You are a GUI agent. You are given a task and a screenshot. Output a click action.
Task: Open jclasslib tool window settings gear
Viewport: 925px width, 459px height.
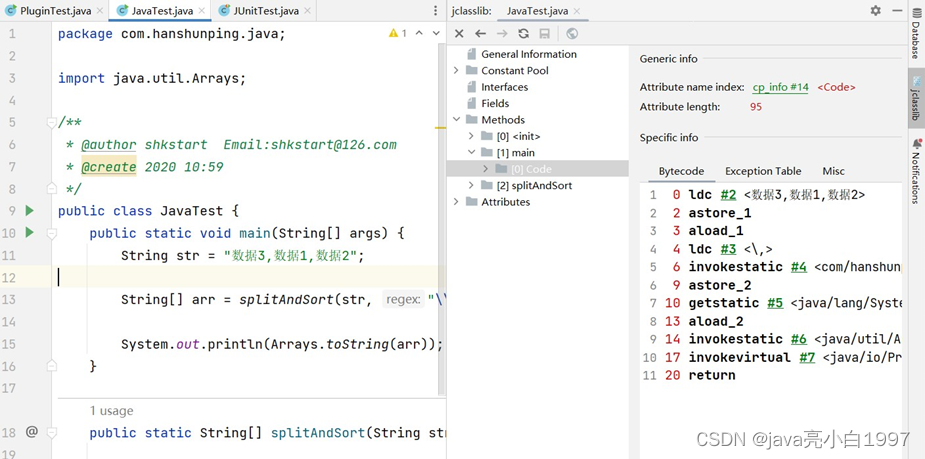875,11
